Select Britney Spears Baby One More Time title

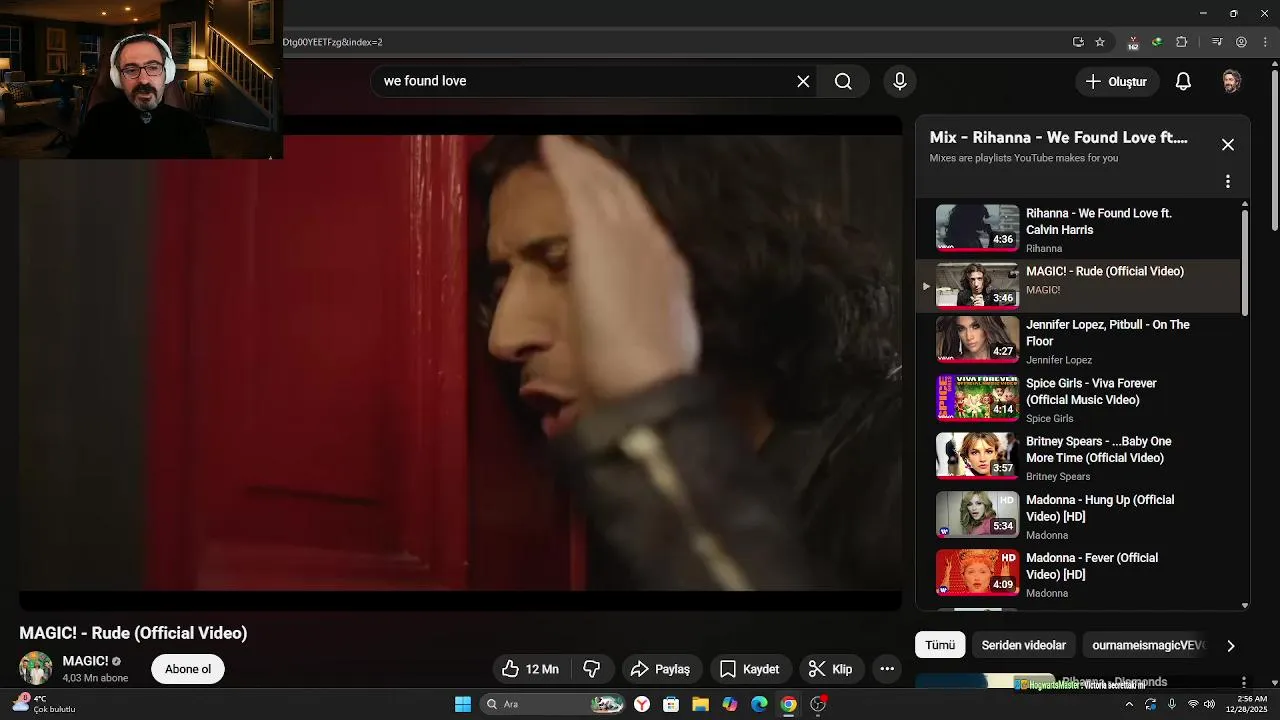pyautogui.click(x=1098, y=449)
